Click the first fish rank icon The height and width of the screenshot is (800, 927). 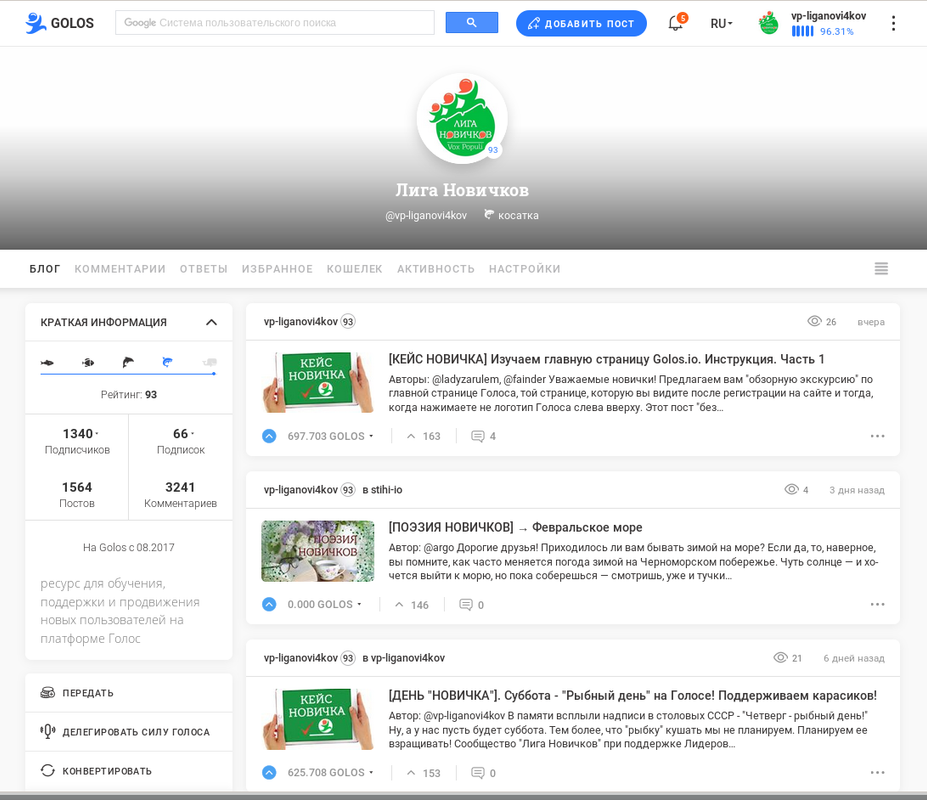click(x=47, y=362)
